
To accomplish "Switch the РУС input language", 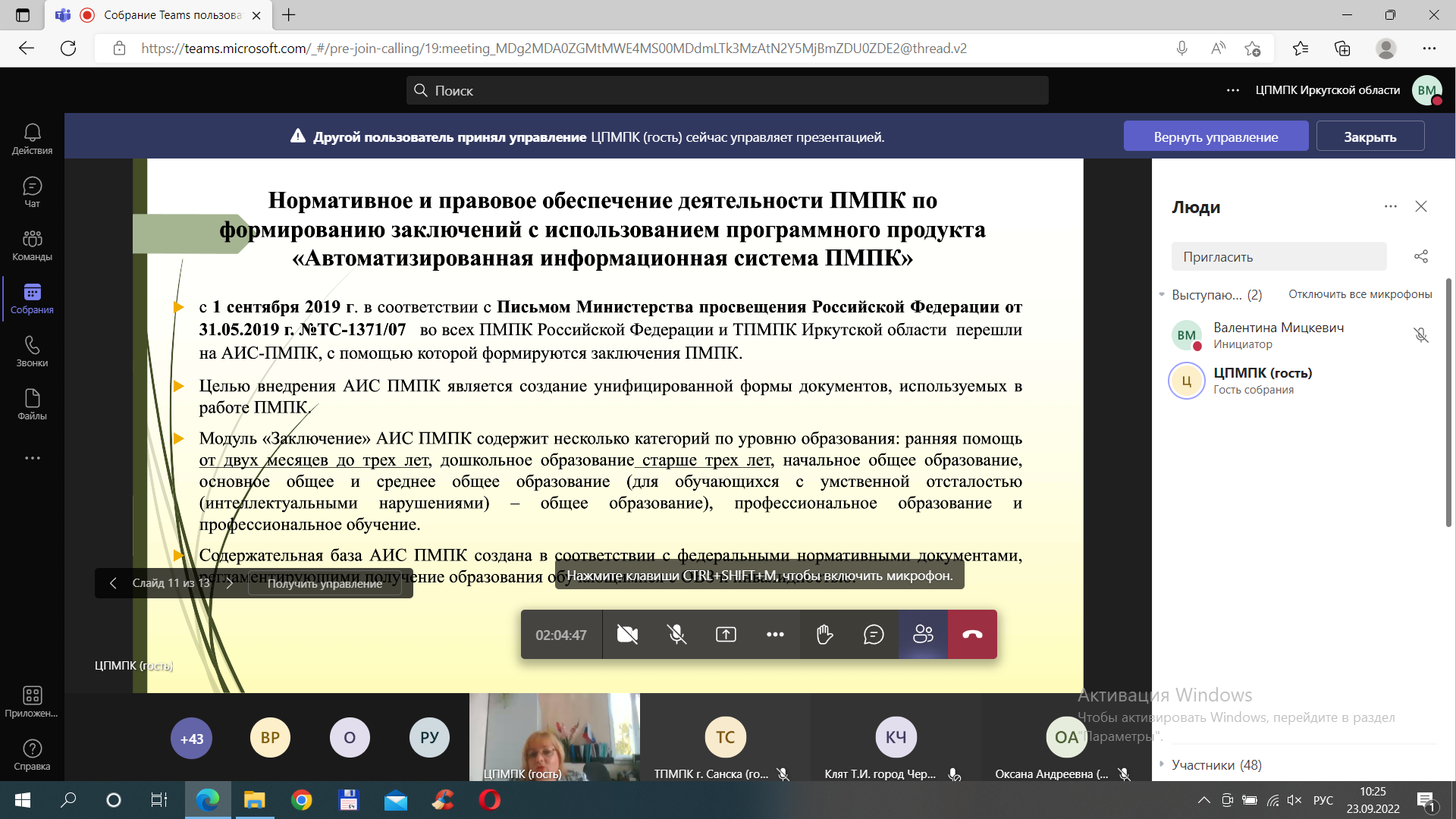I will click(x=1323, y=800).
